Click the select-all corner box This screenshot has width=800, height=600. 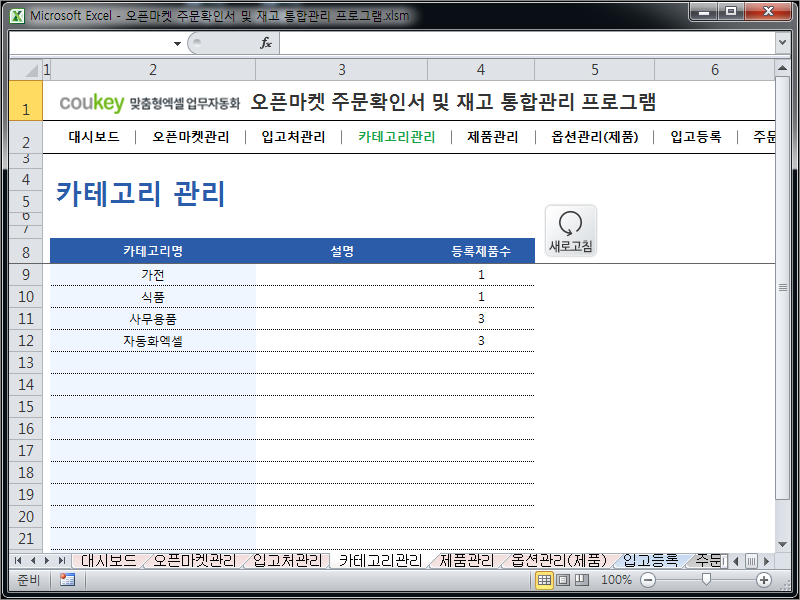(x=26, y=69)
